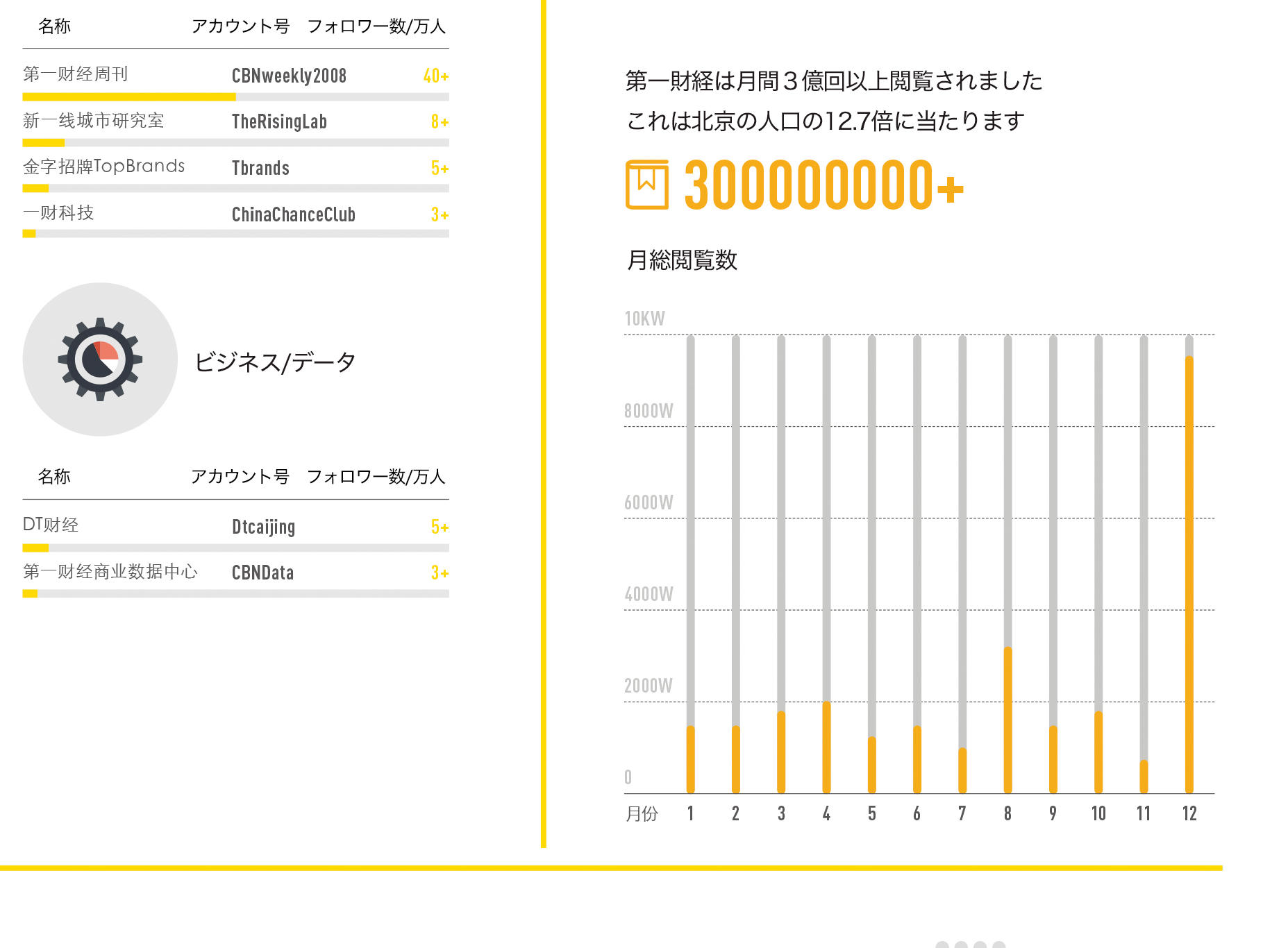Click the 10KW axis label
Image resolution: width=1288 pixels, height=948 pixels.
tap(644, 319)
